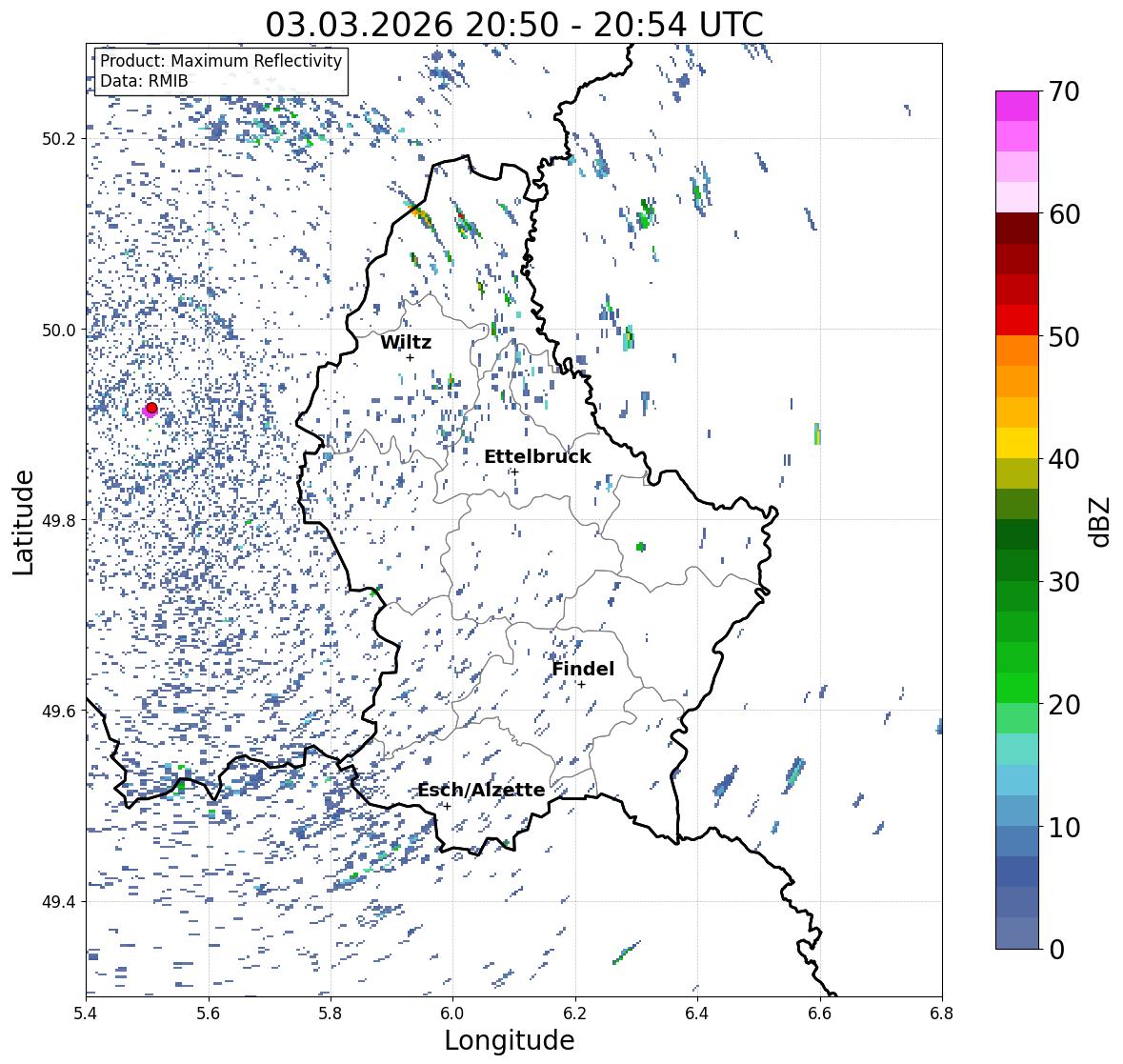1123x1064 pixels.
Task: Click the 0 colorbar tick label
Action: 1056,950
